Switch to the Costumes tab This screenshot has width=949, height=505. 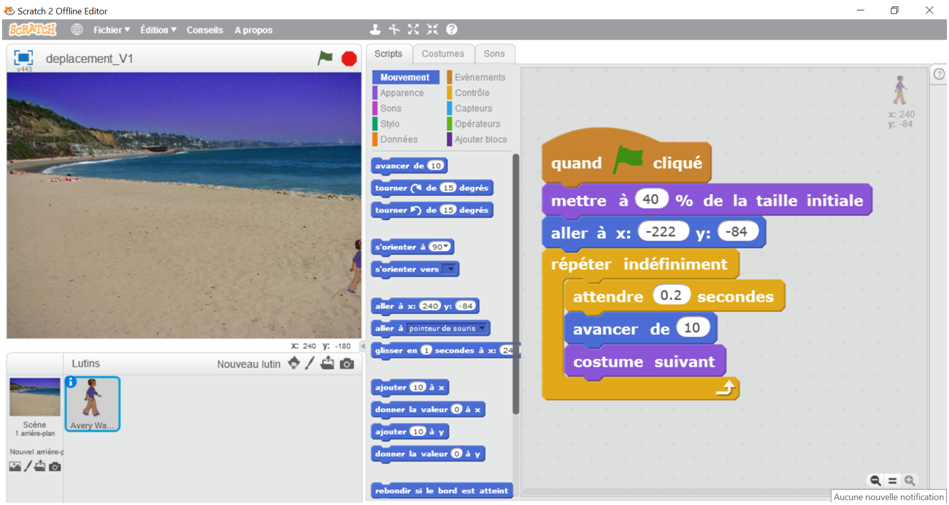pos(442,53)
